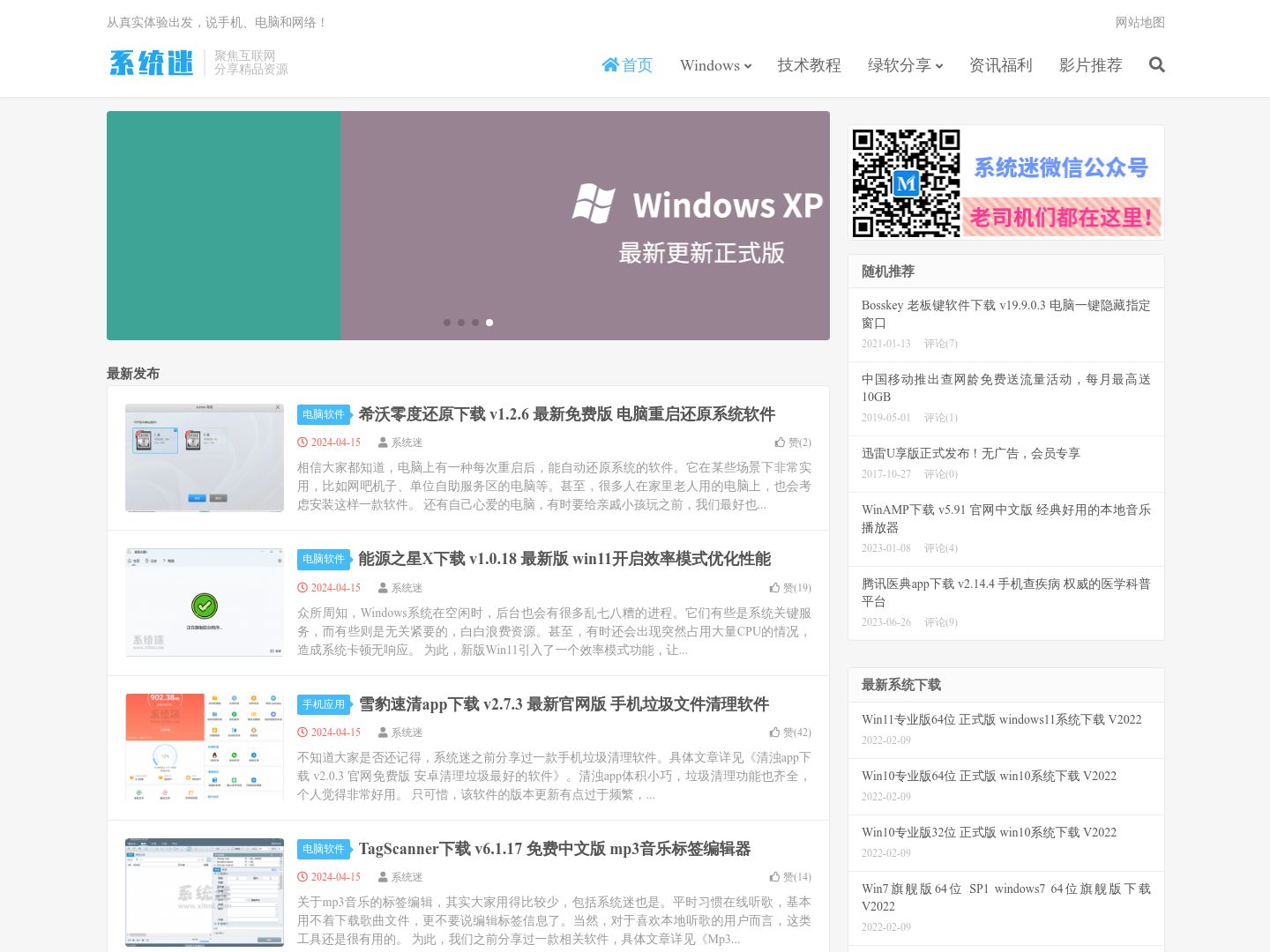The width and height of the screenshot is (1270, 952).
Task: Click 电脑软件 tag on 希沃零度还原 post
Action: [x=324, y=414]
